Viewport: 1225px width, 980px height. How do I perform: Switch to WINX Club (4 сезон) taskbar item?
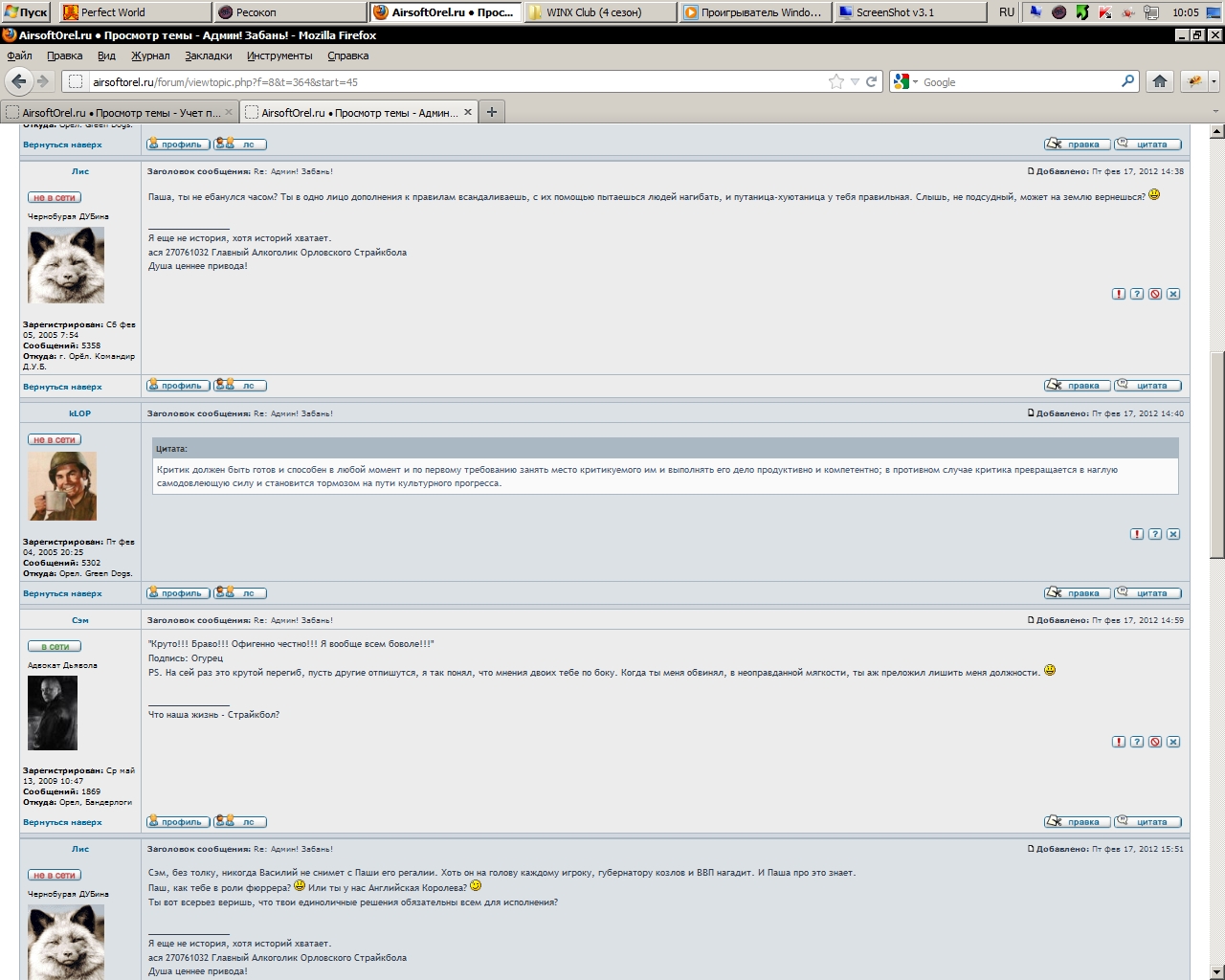point(600,11)
